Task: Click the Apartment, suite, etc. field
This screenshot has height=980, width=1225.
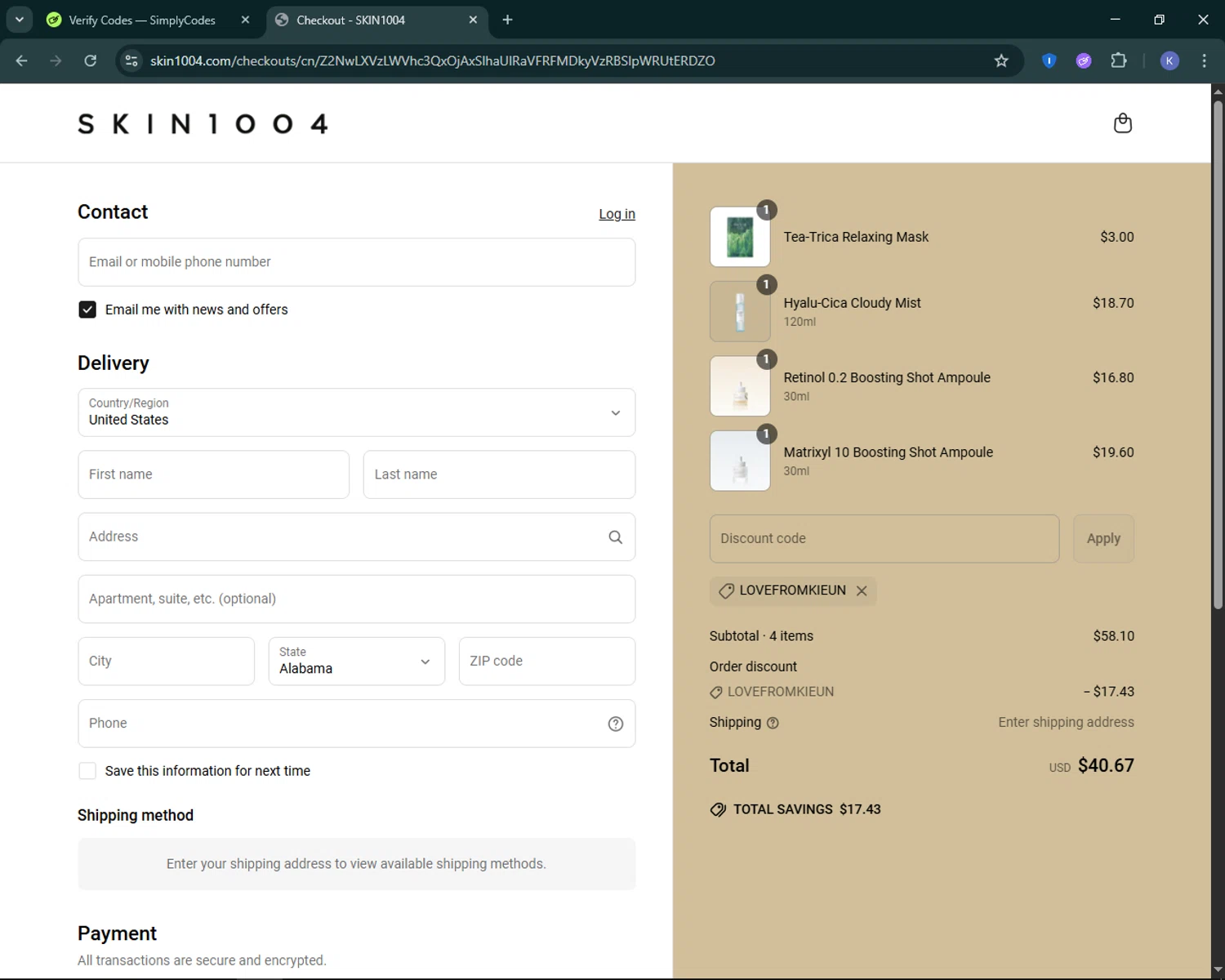Action: [357, 599]
